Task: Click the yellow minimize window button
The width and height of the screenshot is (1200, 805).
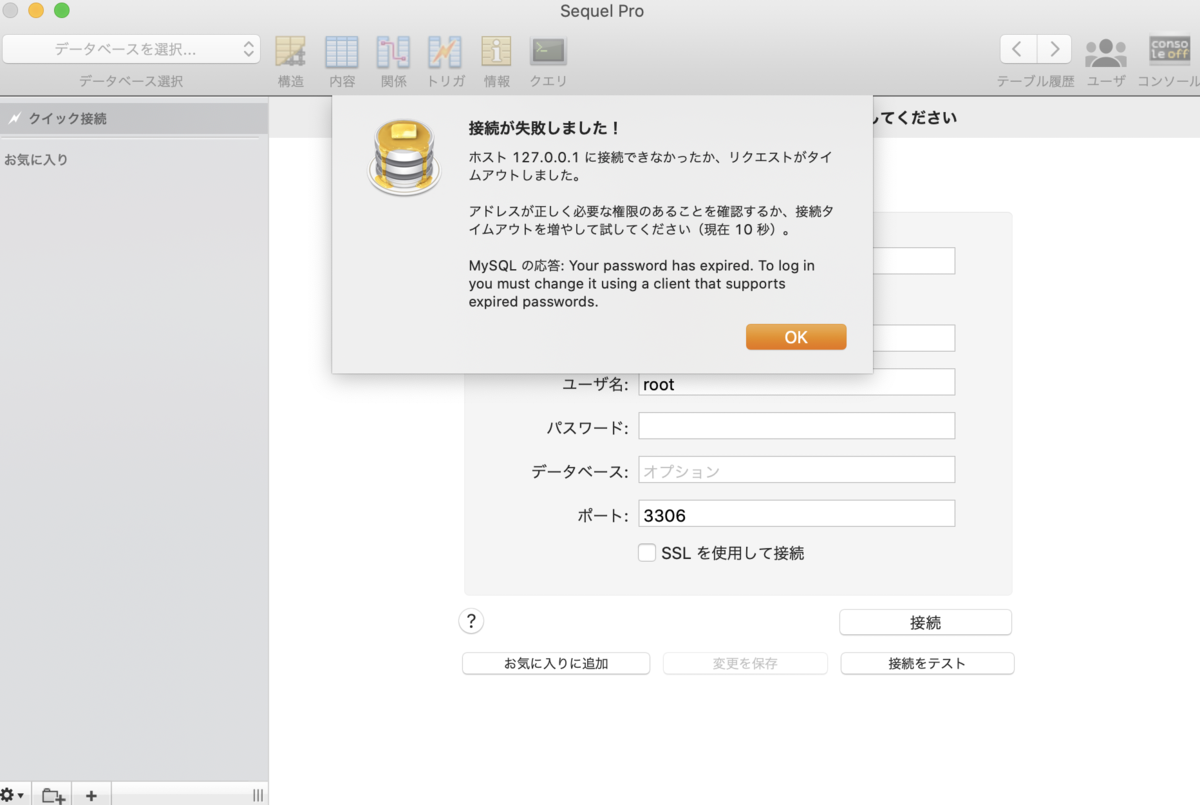Action: pos(36,11)
